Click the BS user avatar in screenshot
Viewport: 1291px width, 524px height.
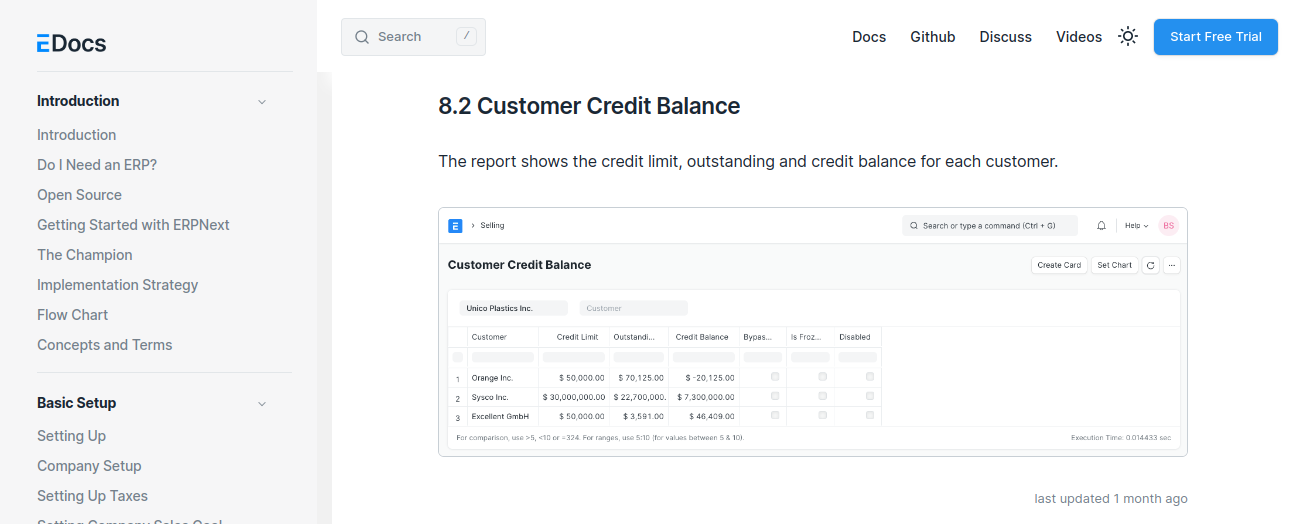(x=1168, y=226)
